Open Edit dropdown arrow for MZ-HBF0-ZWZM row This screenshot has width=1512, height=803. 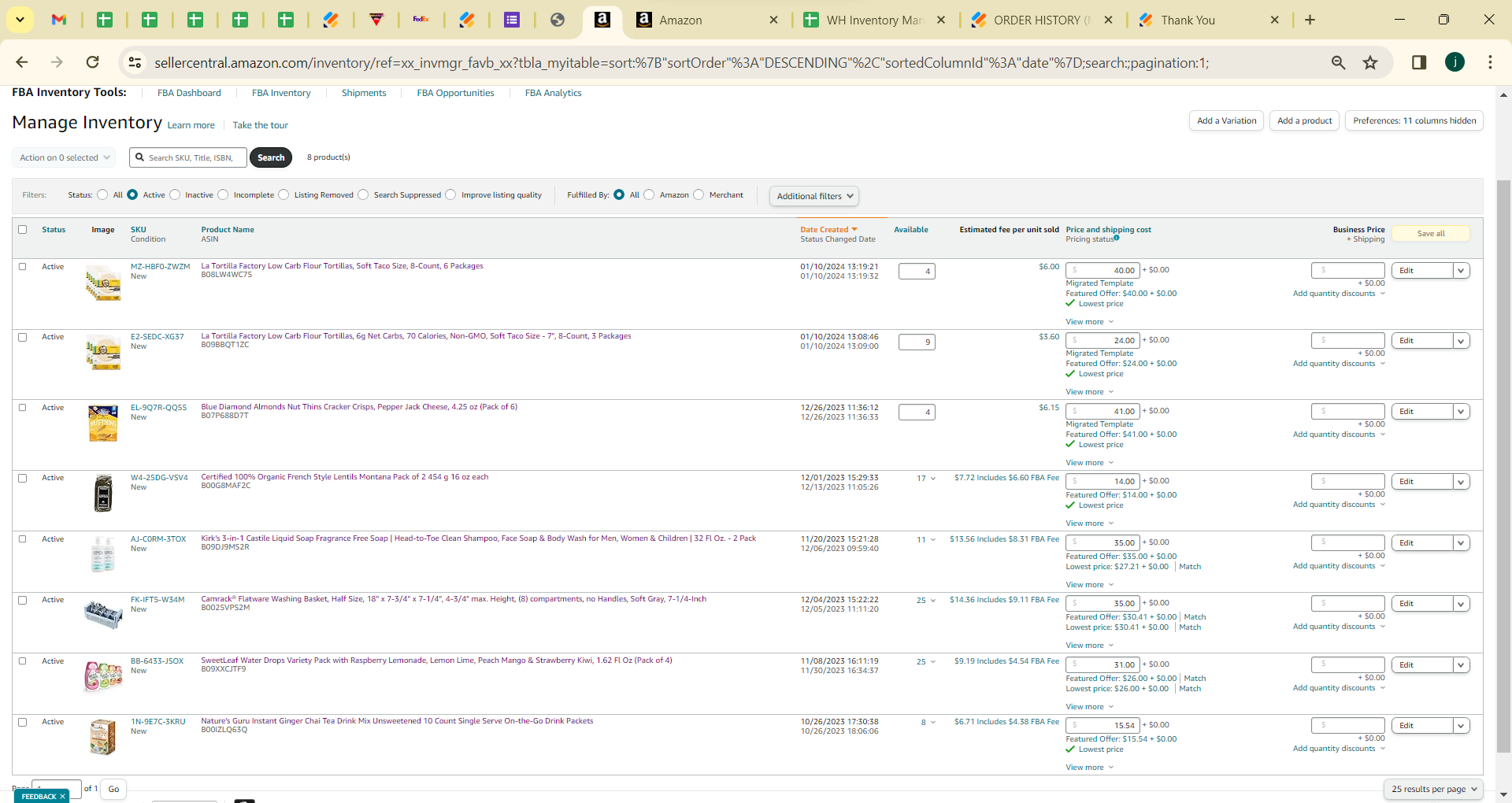(1461, 271)
